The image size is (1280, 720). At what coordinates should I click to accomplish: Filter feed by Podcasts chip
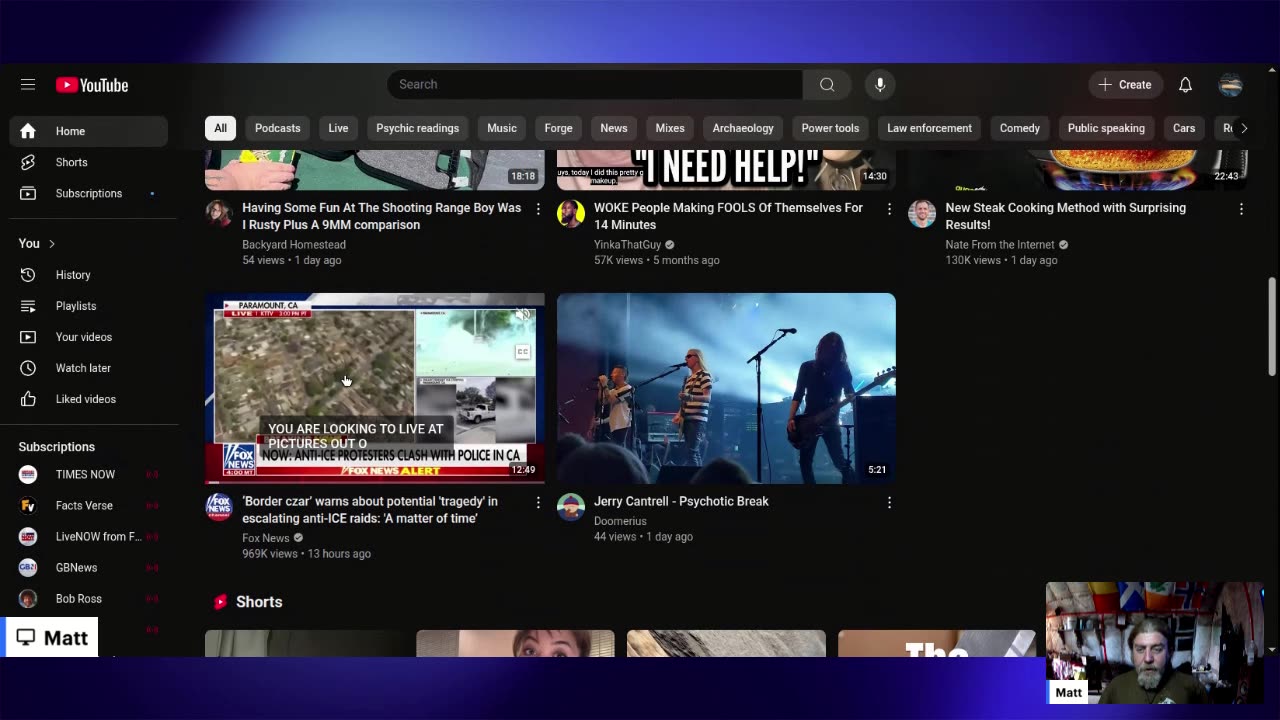pos(277,128)
